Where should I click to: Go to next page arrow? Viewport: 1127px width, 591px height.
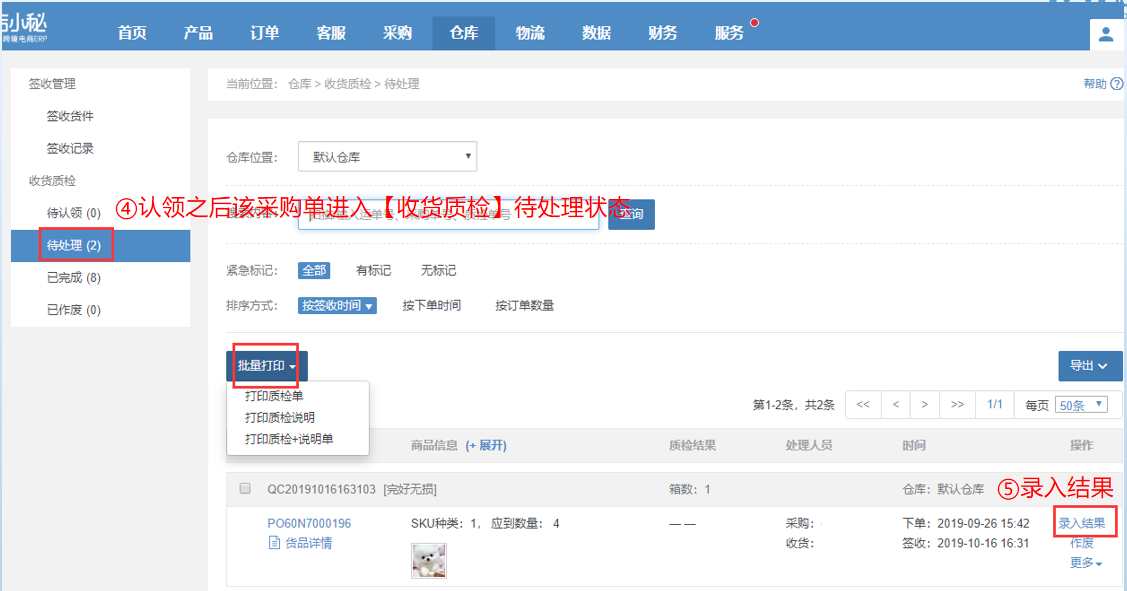click(x=925, y=405)
